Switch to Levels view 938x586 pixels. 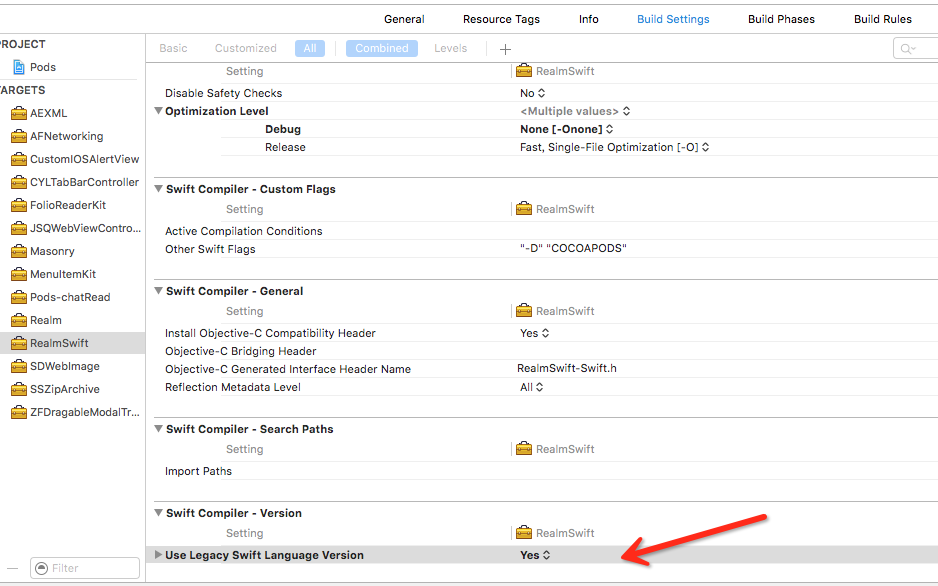pyautogui.click(x=450, y=48)
